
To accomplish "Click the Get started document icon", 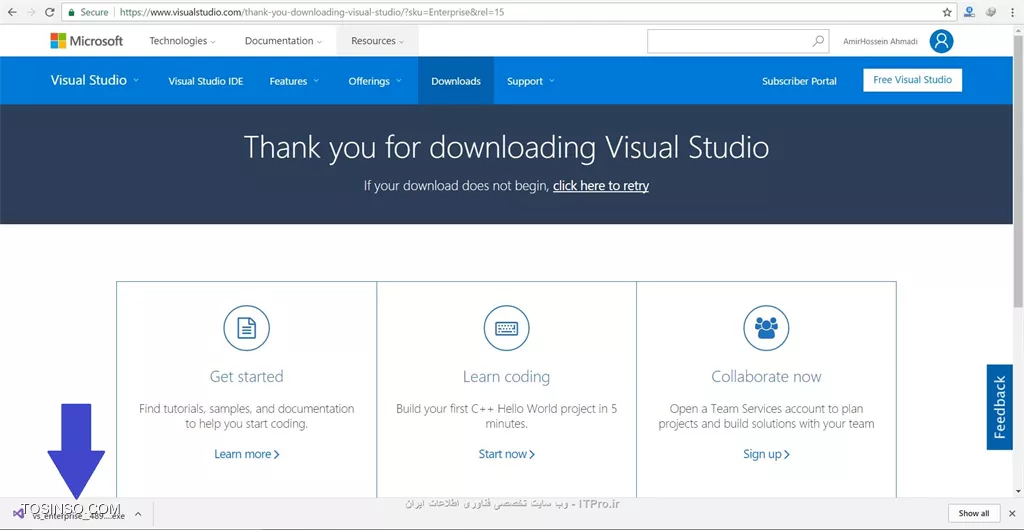I will click(246, 328).
